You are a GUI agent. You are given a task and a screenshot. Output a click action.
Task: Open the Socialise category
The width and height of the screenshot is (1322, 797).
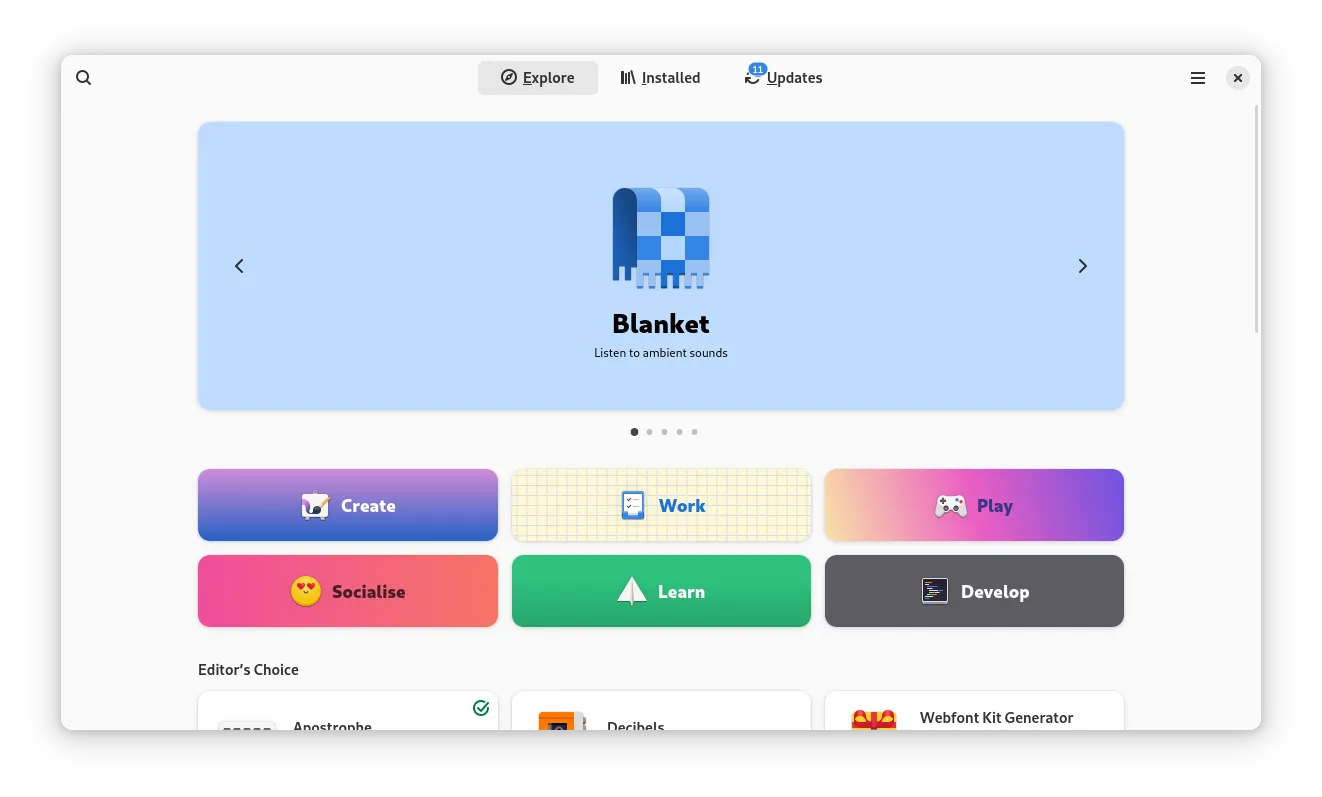348,591
